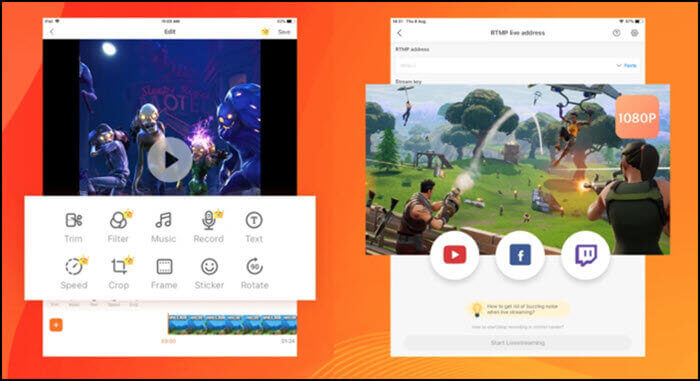Open the Speed adjustment tool
This screenshot has height=381, width=700.
pos(74,273)
